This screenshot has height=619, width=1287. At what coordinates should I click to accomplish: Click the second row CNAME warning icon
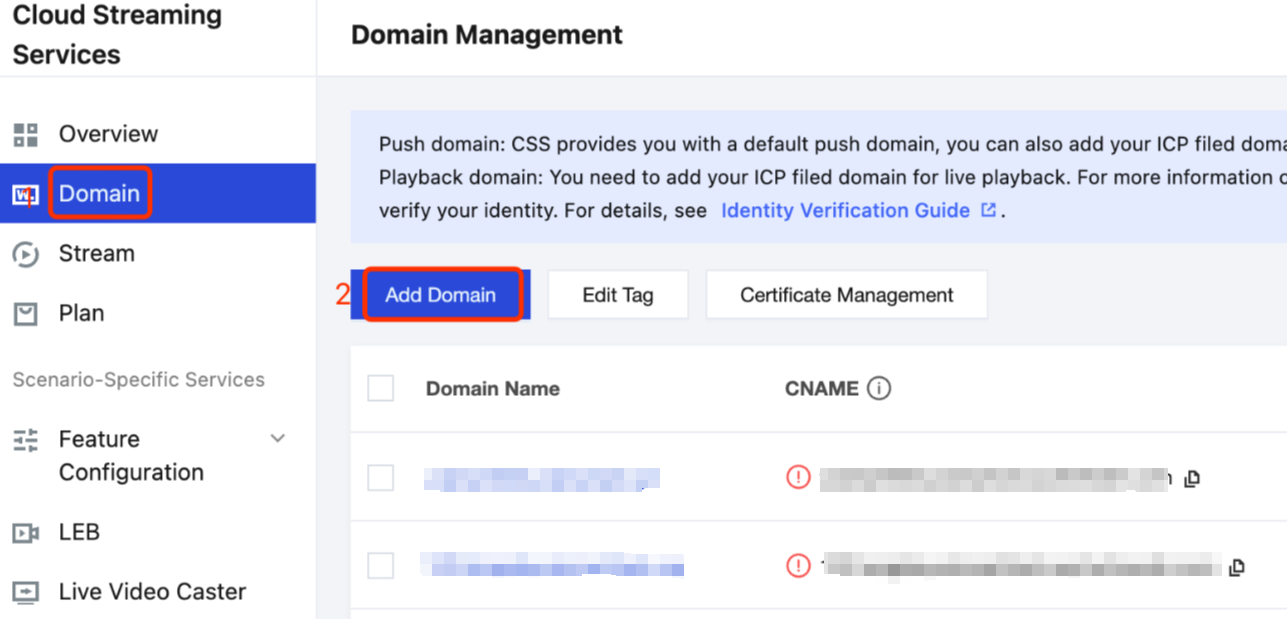[798, 566]
